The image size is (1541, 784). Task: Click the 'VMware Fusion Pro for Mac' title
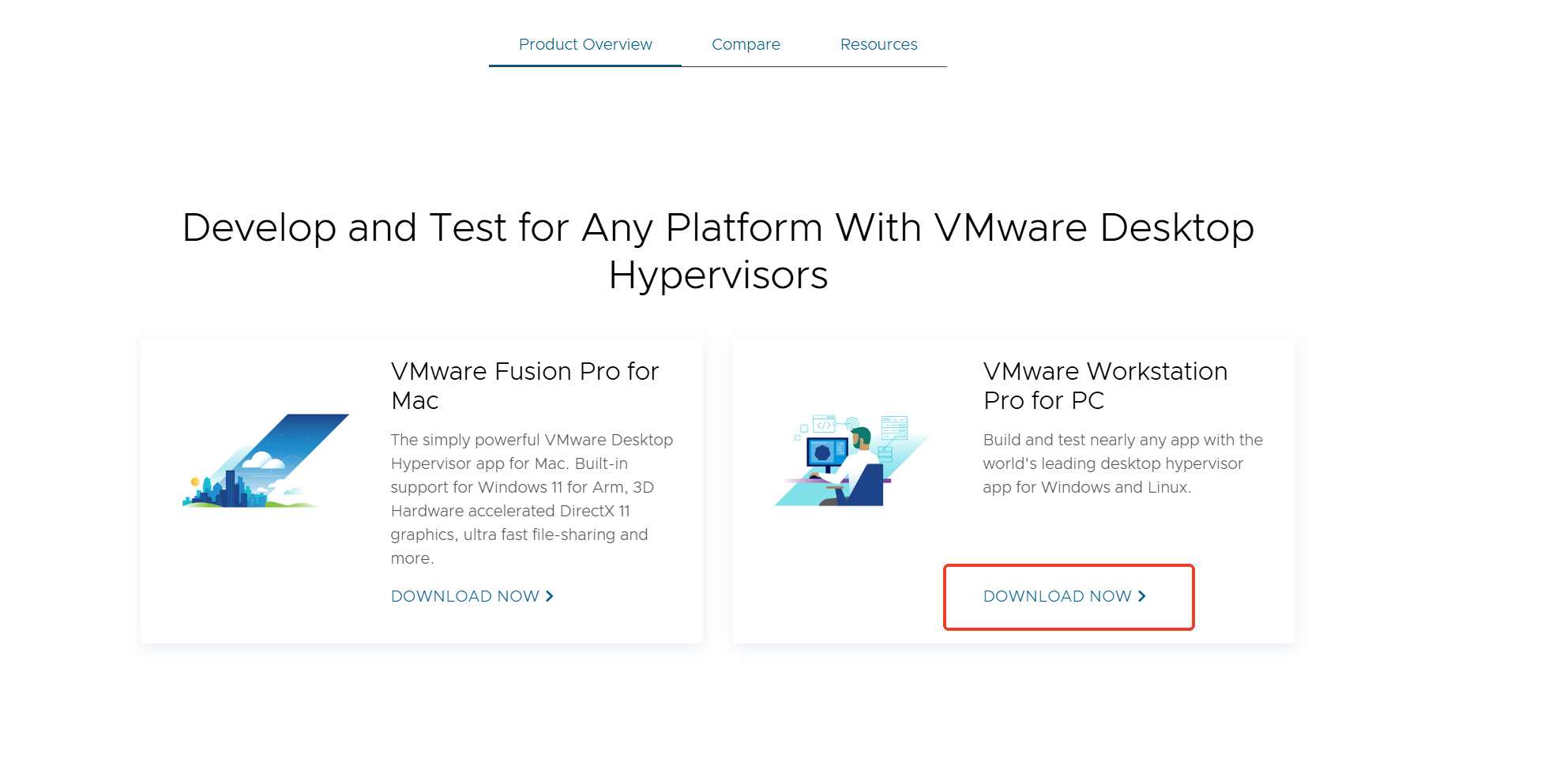pos(524,385)
